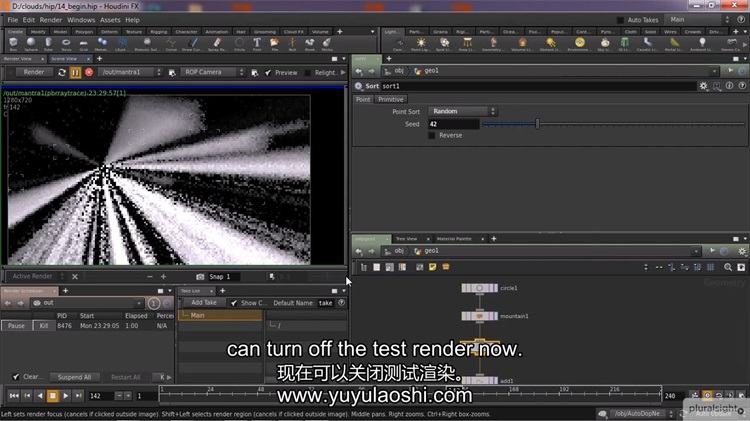Click the timeline frame scrubber bar

411,394
